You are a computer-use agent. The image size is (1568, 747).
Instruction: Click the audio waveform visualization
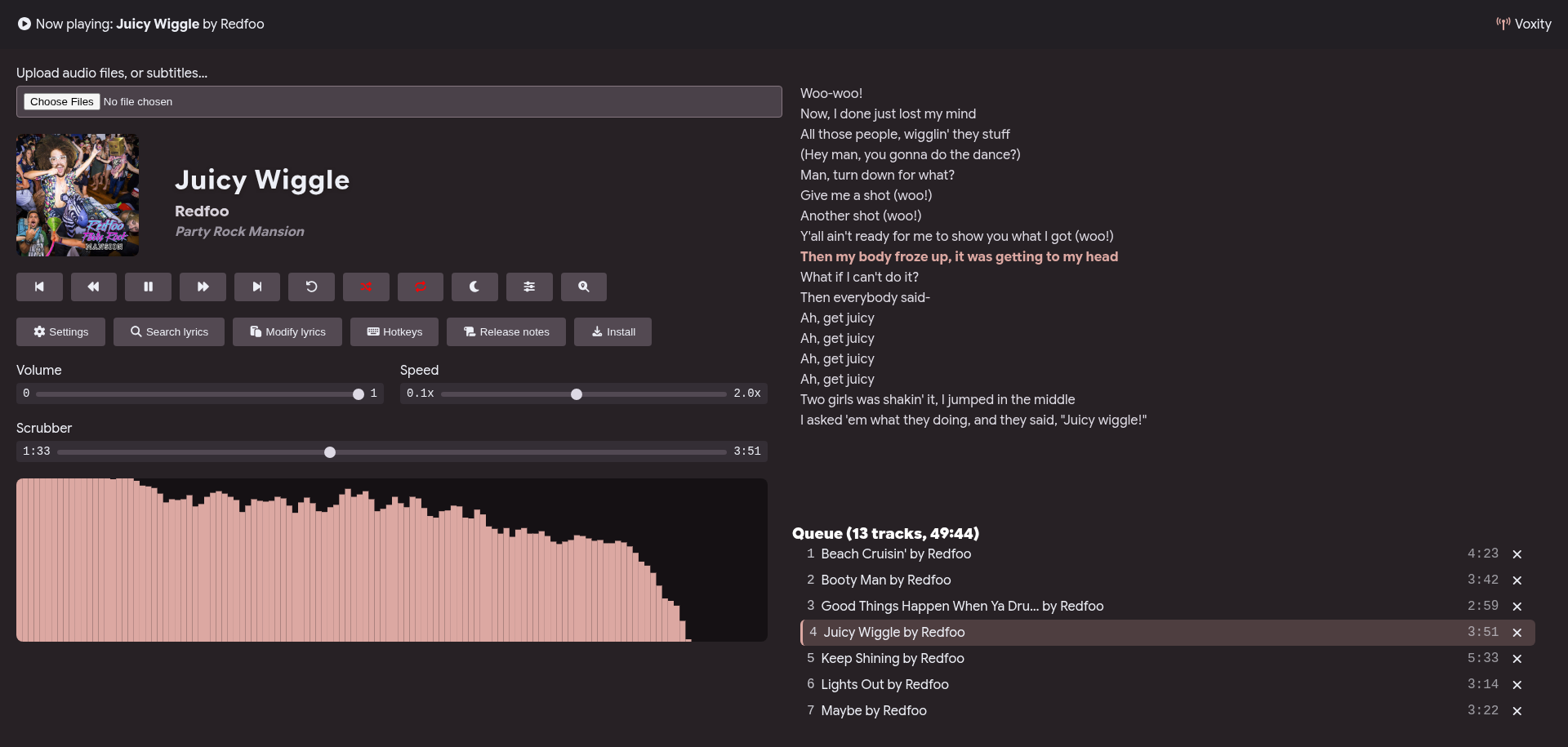point(392,560)
